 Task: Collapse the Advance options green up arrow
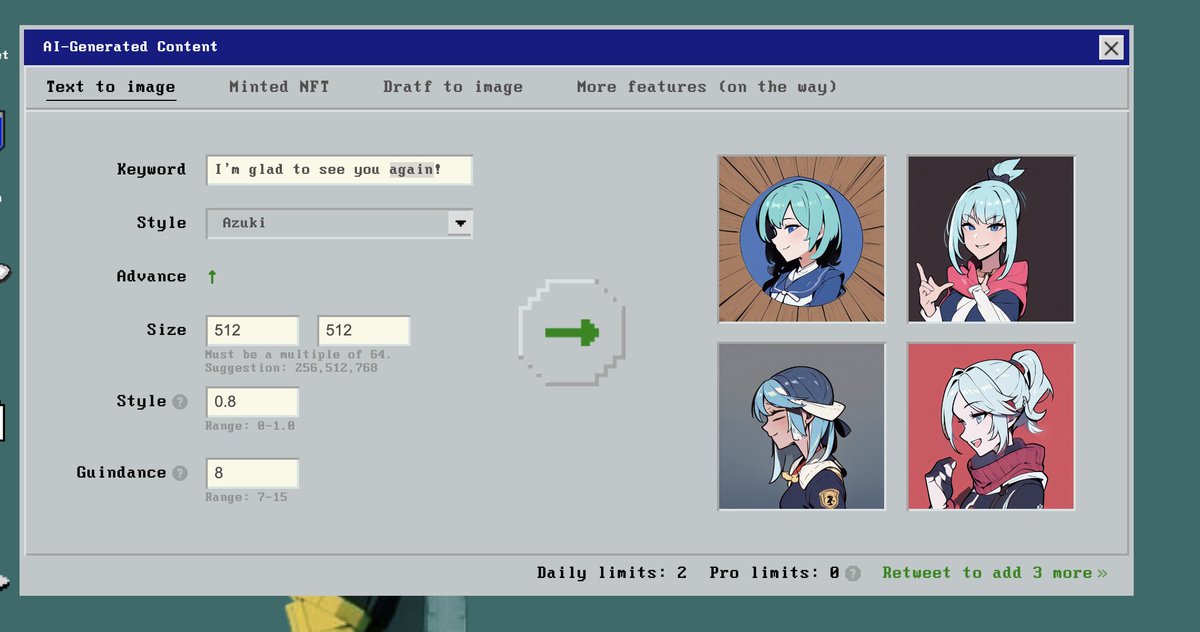tap(212, 277)
